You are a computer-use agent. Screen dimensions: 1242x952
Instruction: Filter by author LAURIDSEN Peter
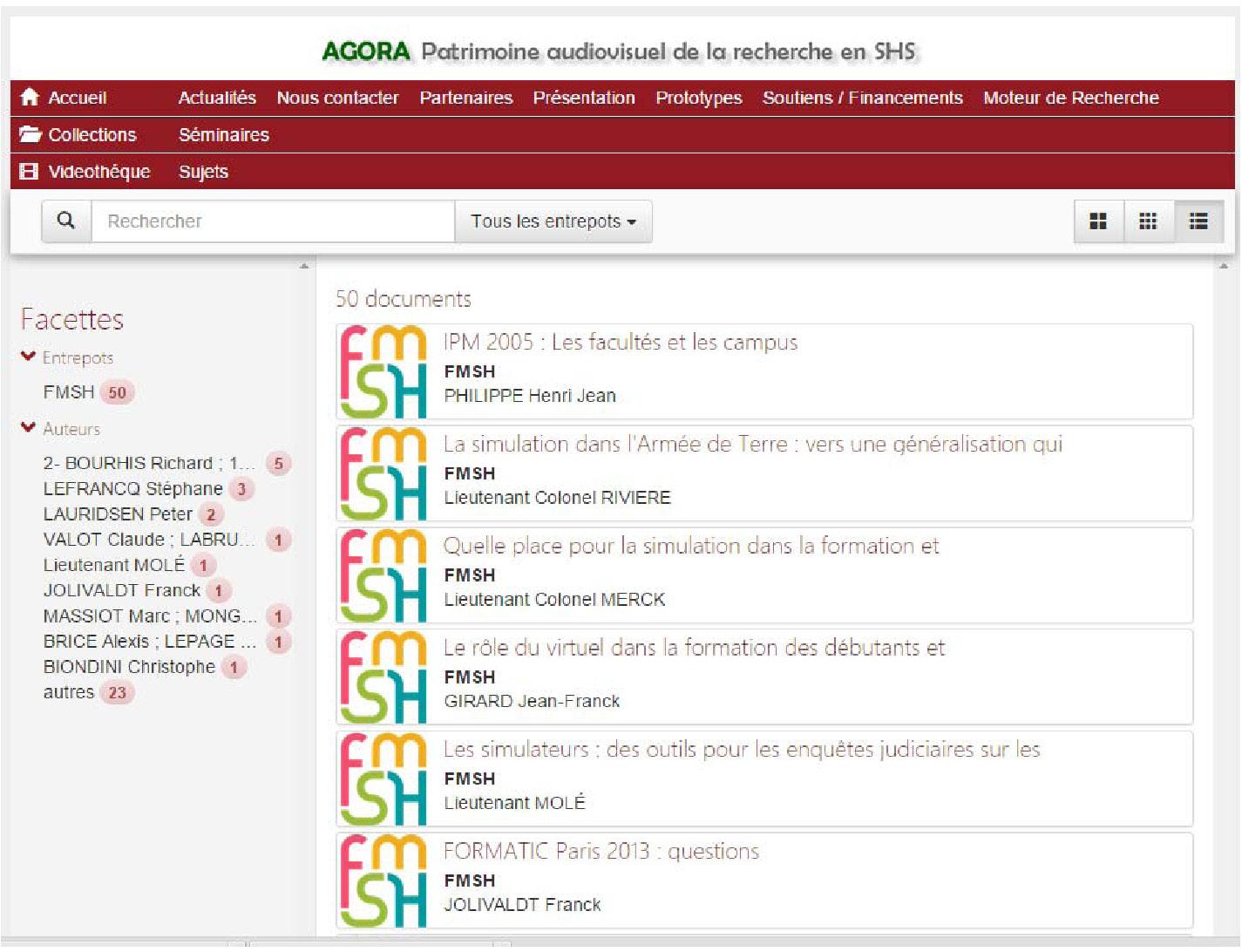coord(118,514)
